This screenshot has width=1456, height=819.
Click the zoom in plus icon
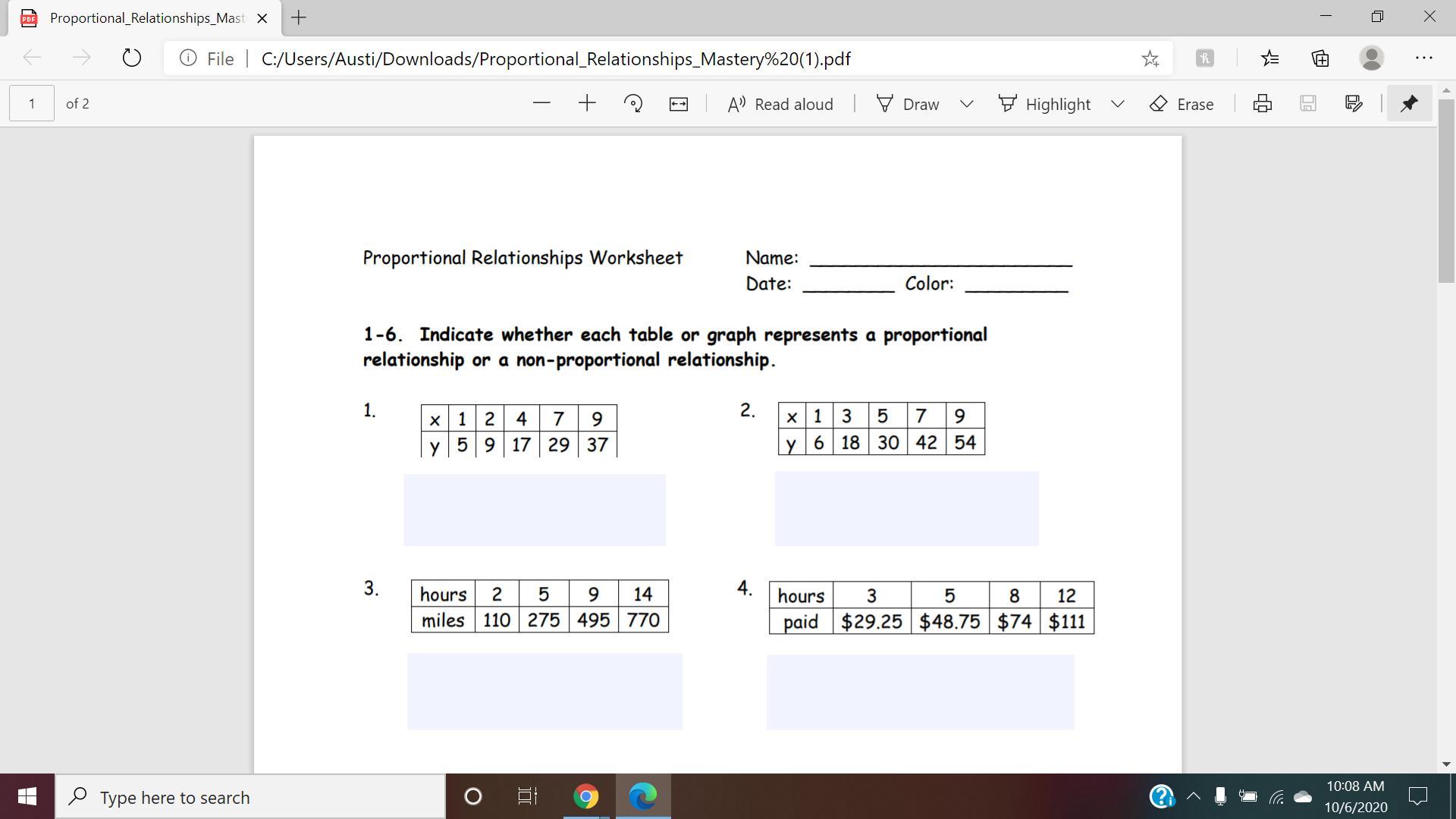(587, 104)
